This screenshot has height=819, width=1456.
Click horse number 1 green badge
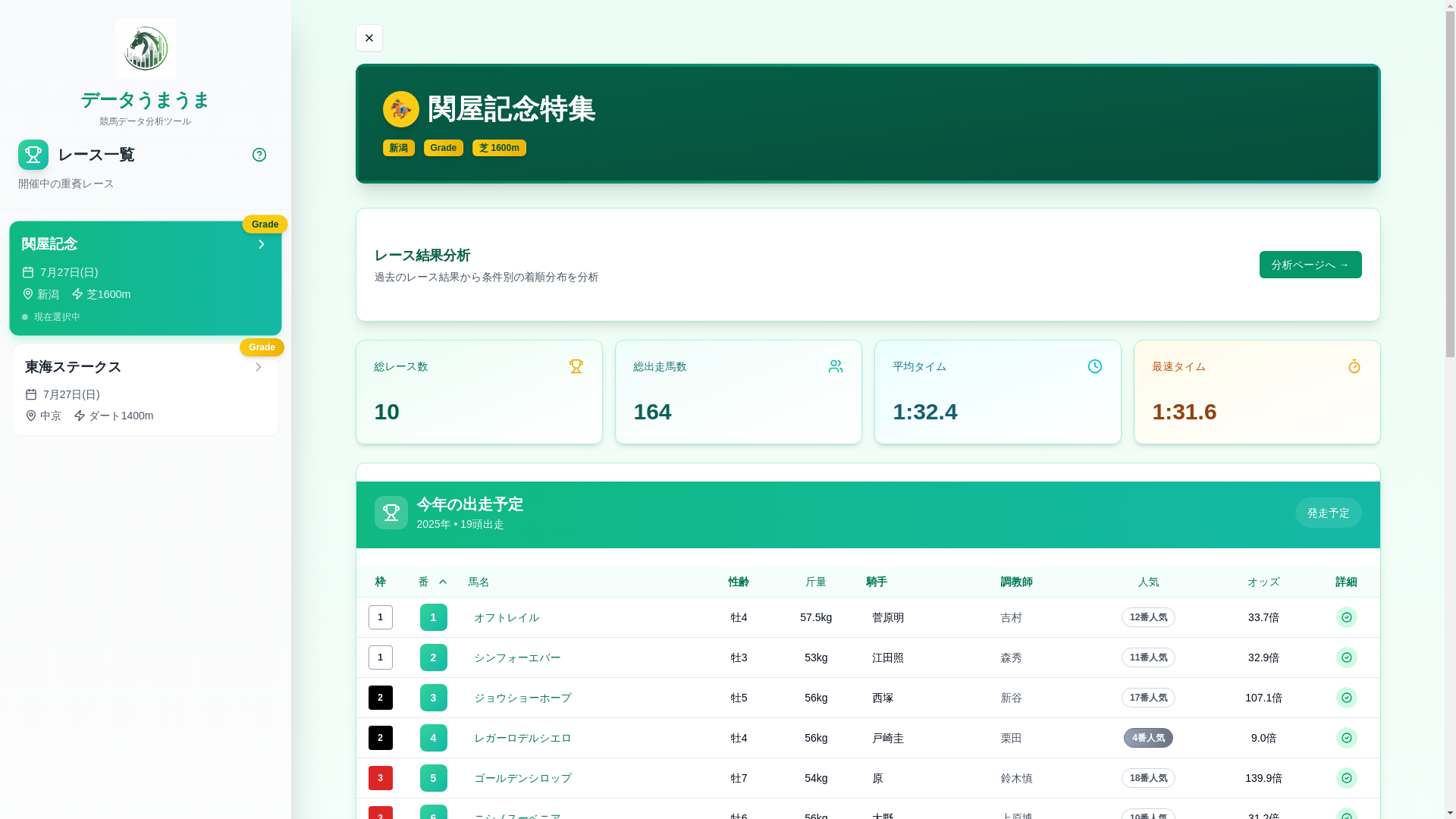[434, 617]
